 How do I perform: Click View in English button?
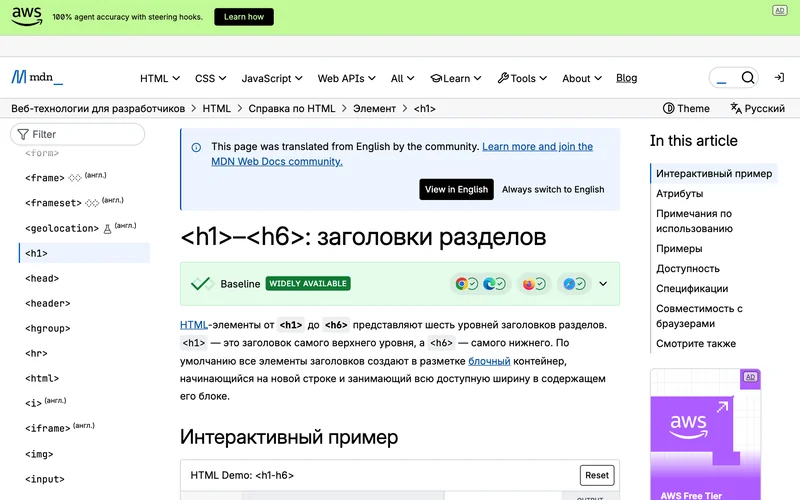tap(456, 189)
